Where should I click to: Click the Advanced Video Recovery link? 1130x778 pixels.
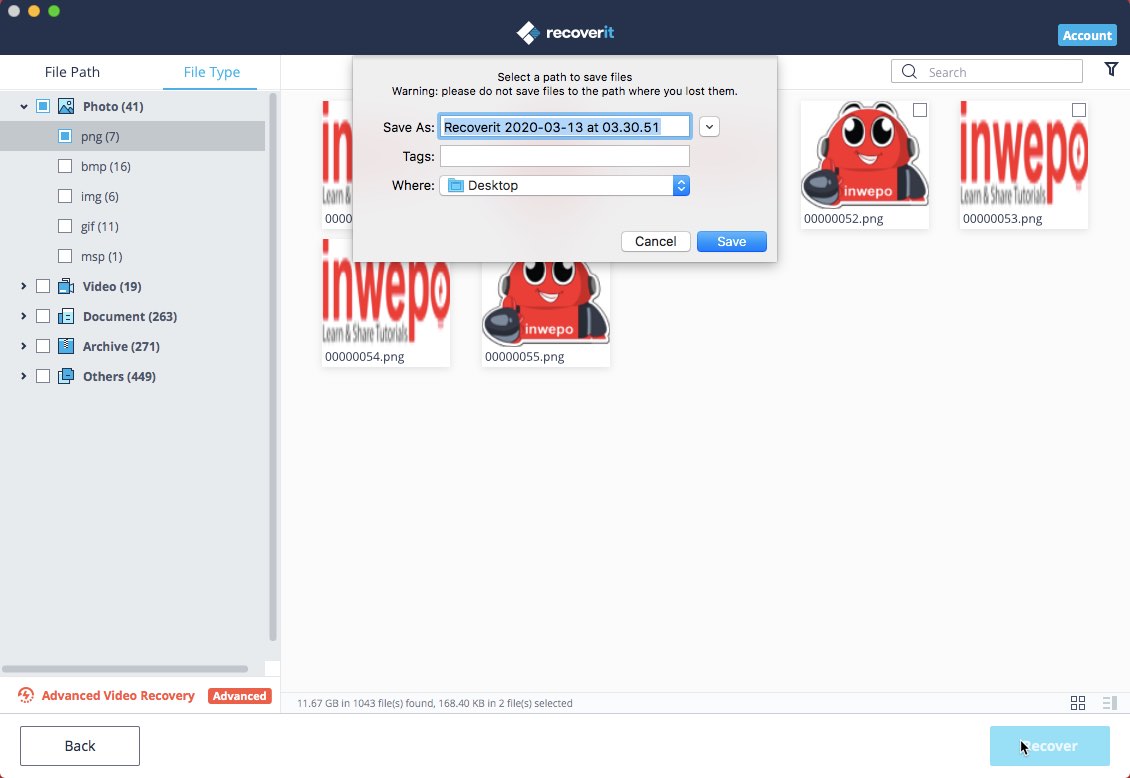coord(118,696)
